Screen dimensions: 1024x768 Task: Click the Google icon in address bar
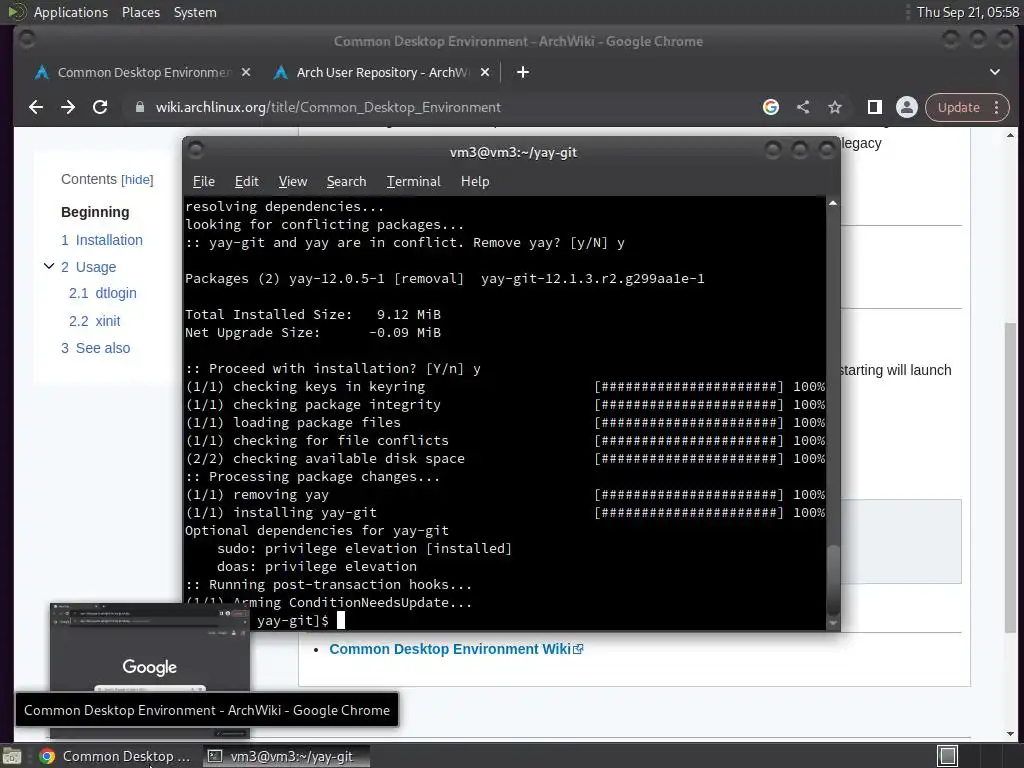point(771,107)
